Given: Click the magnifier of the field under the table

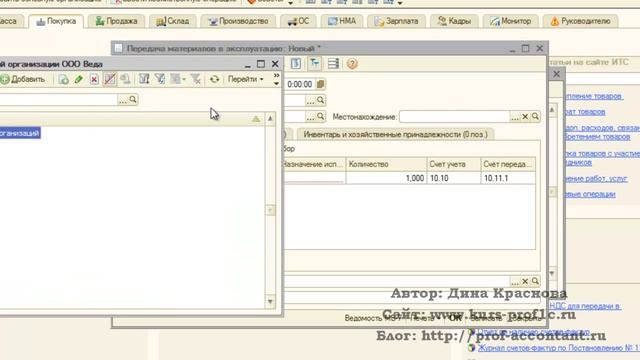Looking at the screenshot, I should (x=535, y=281).
